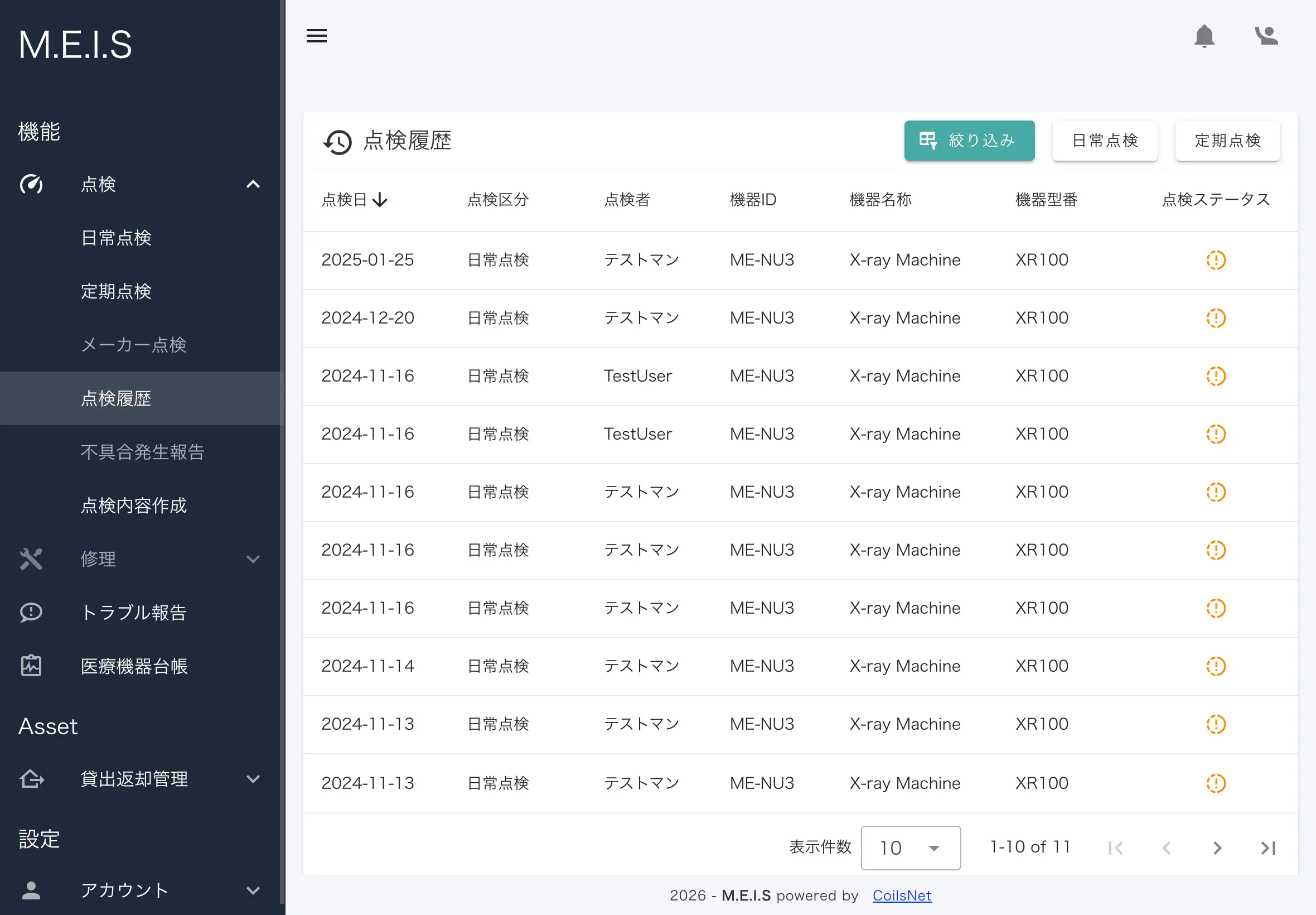Expand the アカウント settings section
Image resolution: width=1316 pixels, height=915 pixels.
pyautogui.click(x=253, y=890)
